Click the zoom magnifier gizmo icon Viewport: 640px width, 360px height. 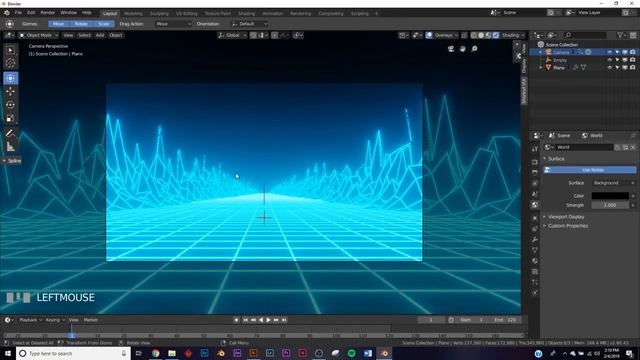pos(474,49)
